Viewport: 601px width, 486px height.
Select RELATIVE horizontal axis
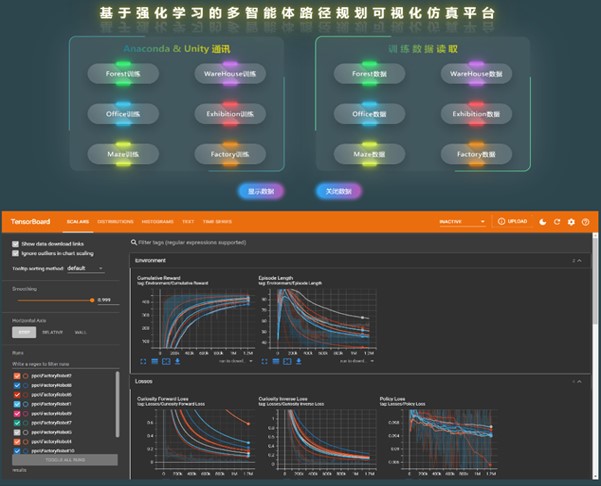click(x=52, y=332)
